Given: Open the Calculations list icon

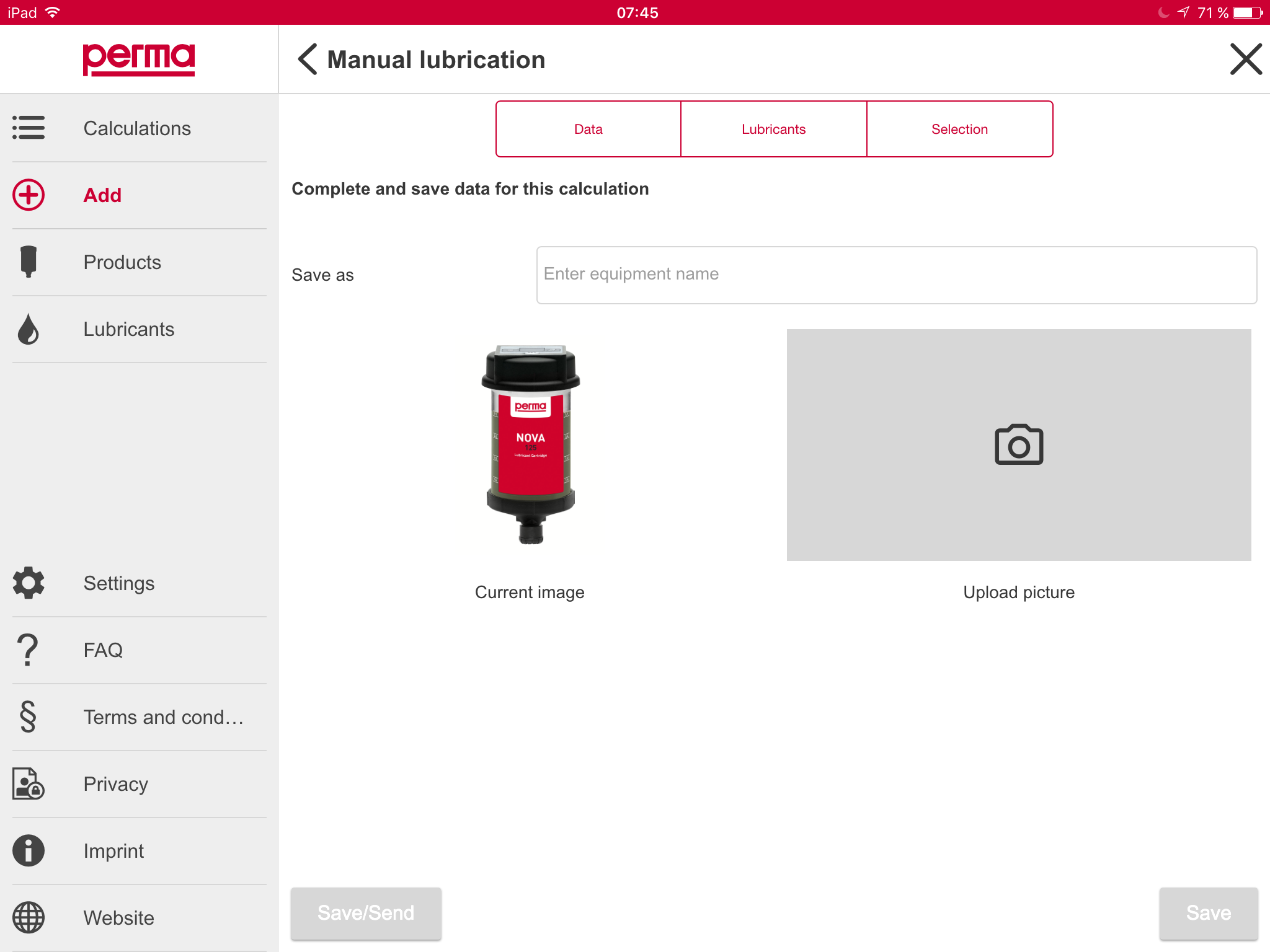Looking at the screenshot, I should click(x=29, y=128).
